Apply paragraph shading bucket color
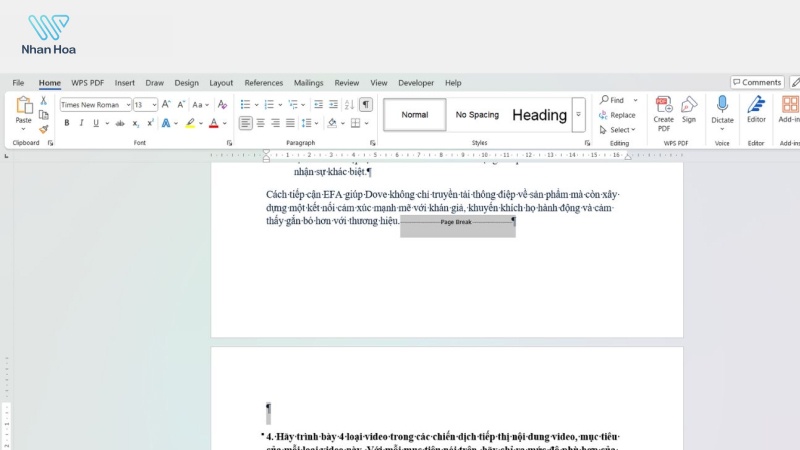The height and width of the screenshot is (450, 800). pos(332,123)
